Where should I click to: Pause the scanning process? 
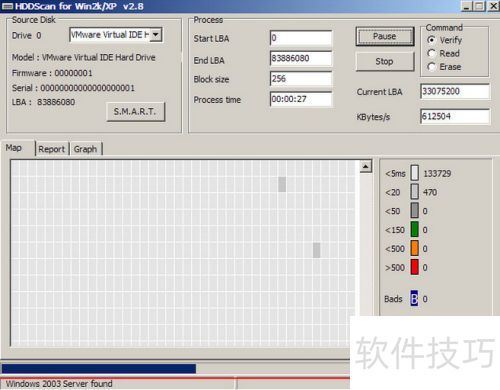(385, 36)
